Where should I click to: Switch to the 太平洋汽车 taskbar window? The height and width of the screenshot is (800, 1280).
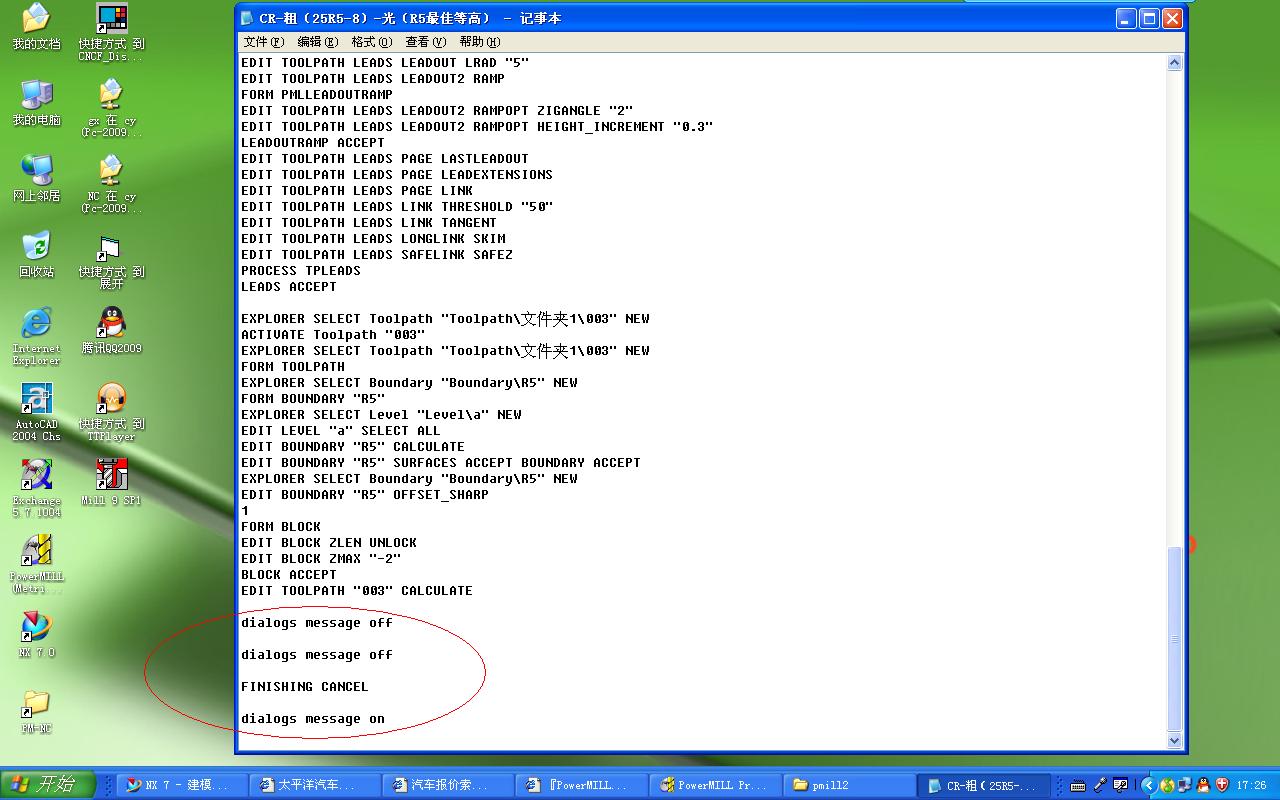(x=314, y=785)
